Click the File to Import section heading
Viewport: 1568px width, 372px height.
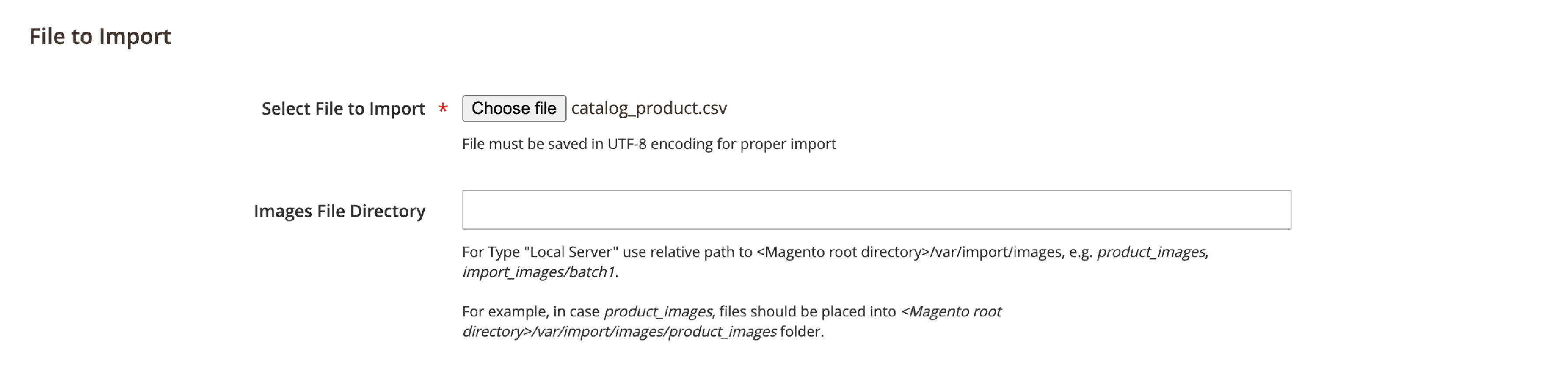click(101, 36)
